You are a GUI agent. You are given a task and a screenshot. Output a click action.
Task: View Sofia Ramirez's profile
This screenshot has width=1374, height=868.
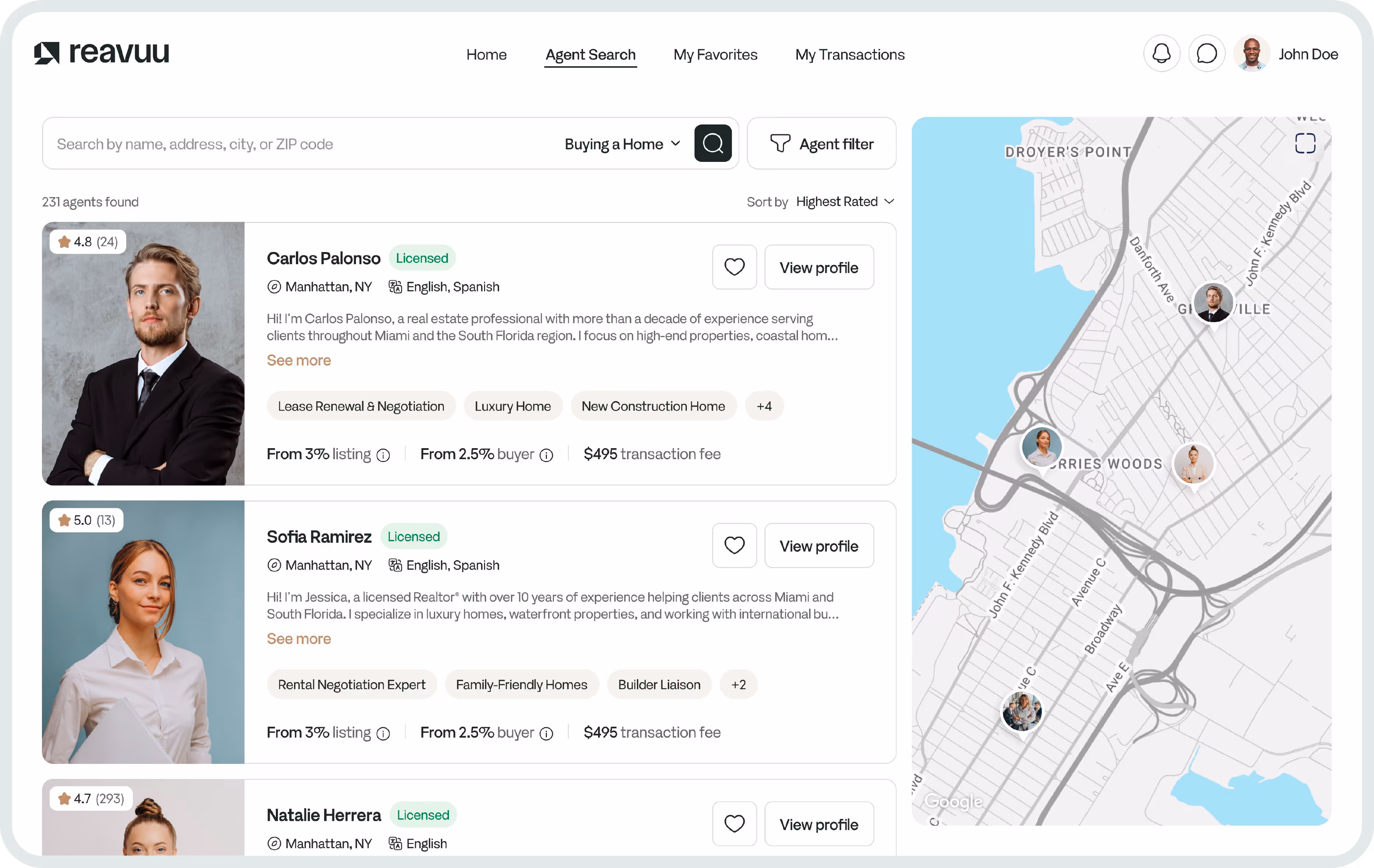click(x=819, y=546)
